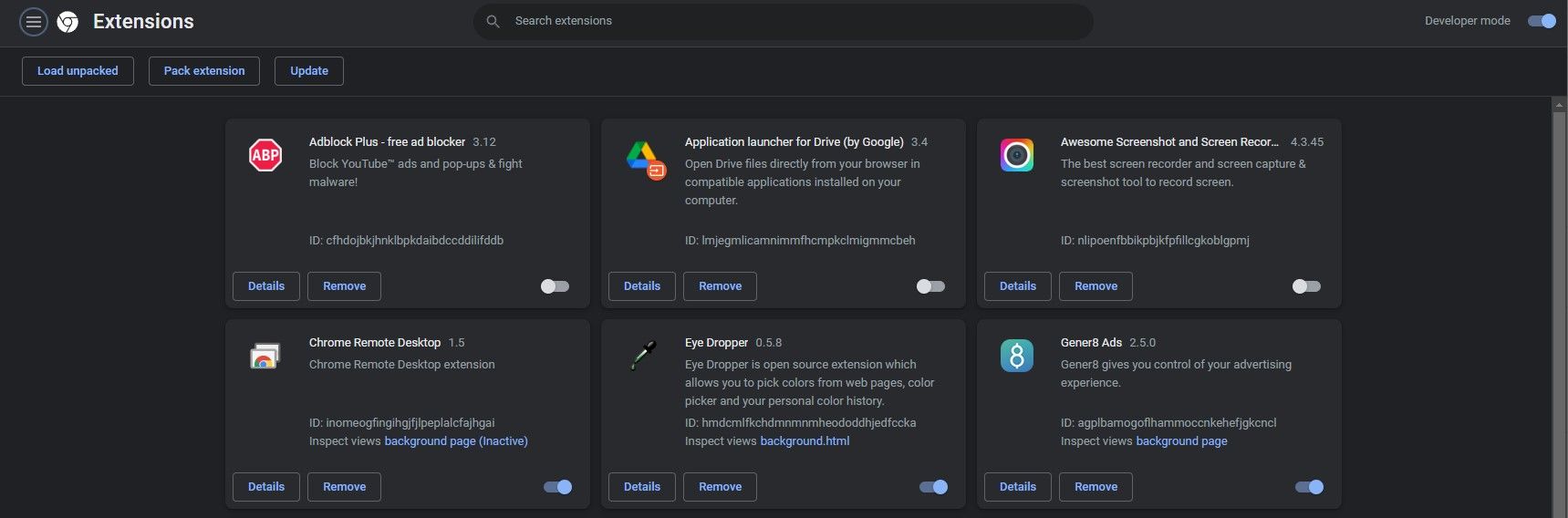1568x518 pixels.
Task: Remove Eye Dropper extension
Action: click(720, 487)
